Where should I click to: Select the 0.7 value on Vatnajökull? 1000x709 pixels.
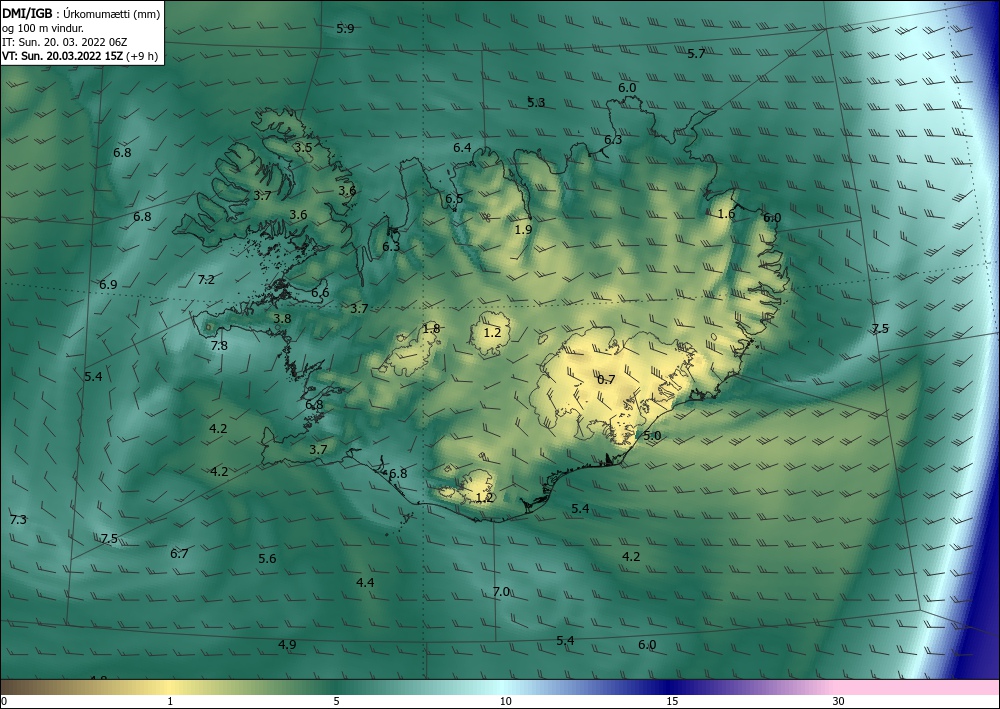(x=607, y=379)
